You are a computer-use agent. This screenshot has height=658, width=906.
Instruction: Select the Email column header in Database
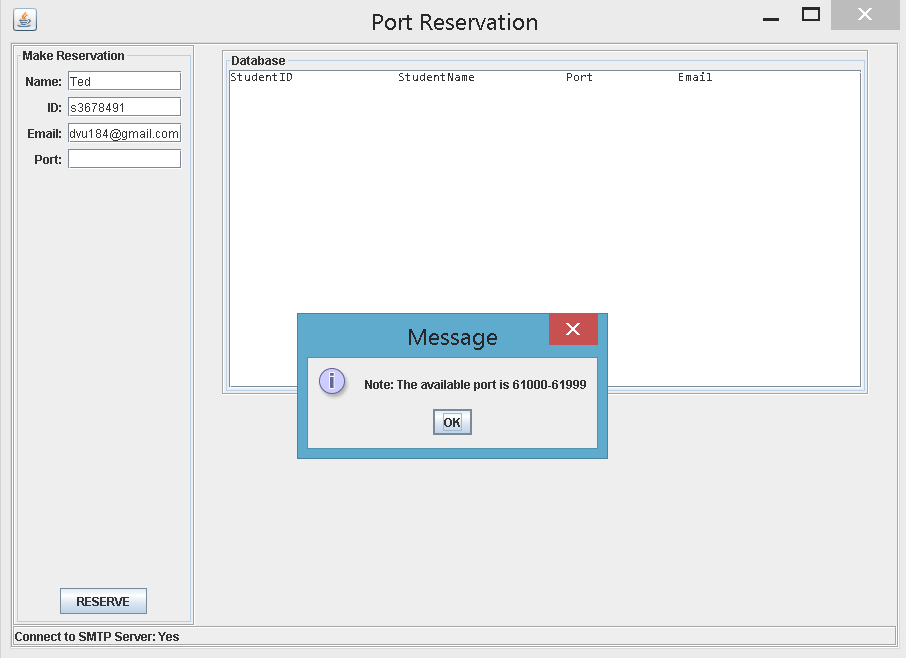pos(695,77)
